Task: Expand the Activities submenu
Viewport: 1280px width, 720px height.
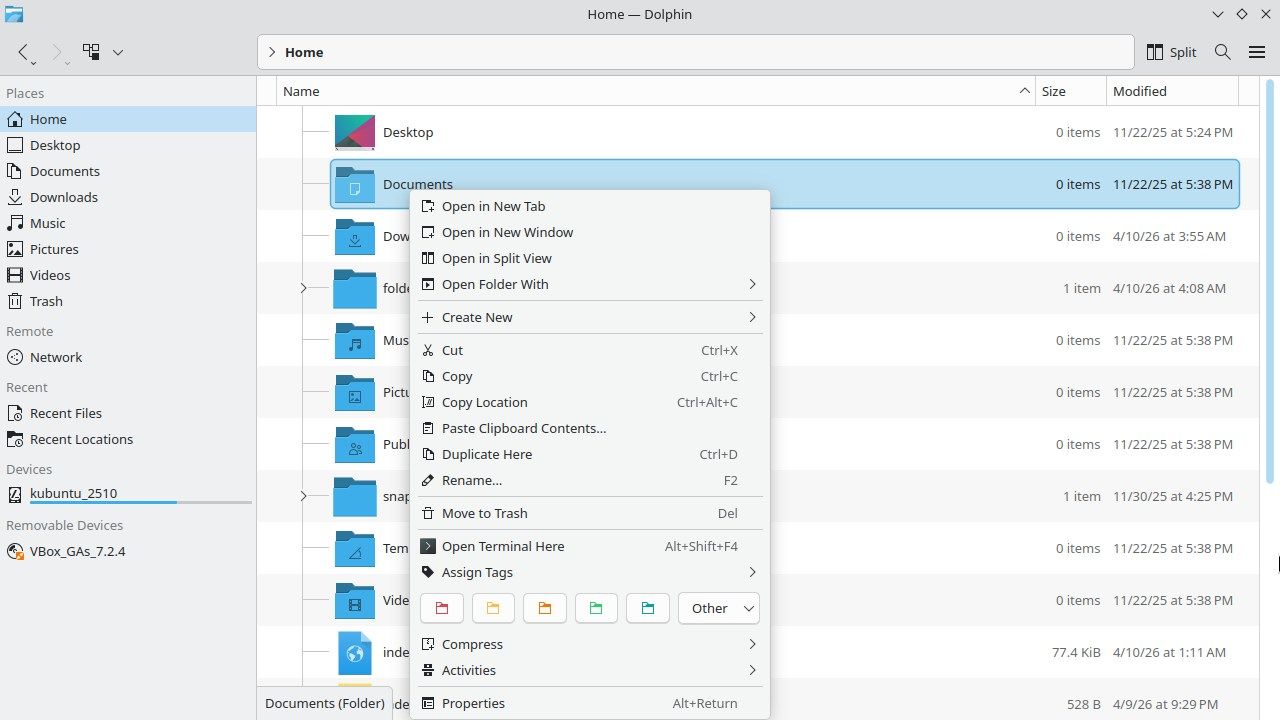Action: pyautogui.click(x=590, y=670)
